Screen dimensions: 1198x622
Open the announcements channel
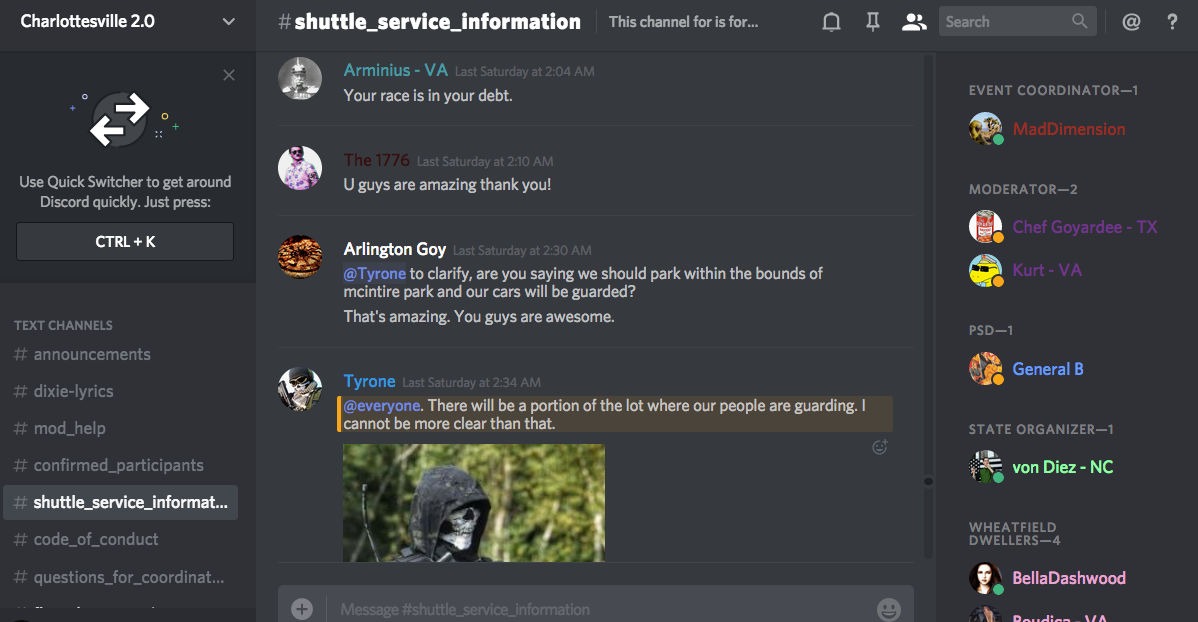pyautogui.click(x=92, y=354)
